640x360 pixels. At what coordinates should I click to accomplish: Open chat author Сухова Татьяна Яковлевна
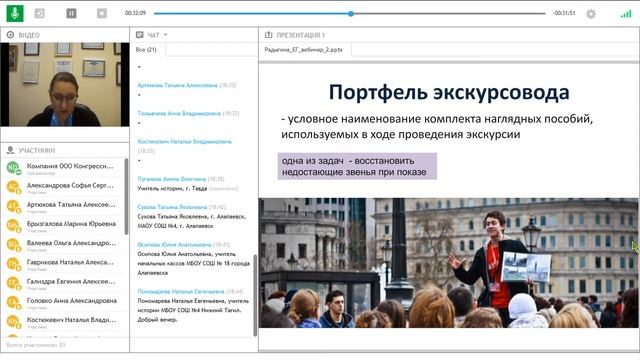pos(172,207)
